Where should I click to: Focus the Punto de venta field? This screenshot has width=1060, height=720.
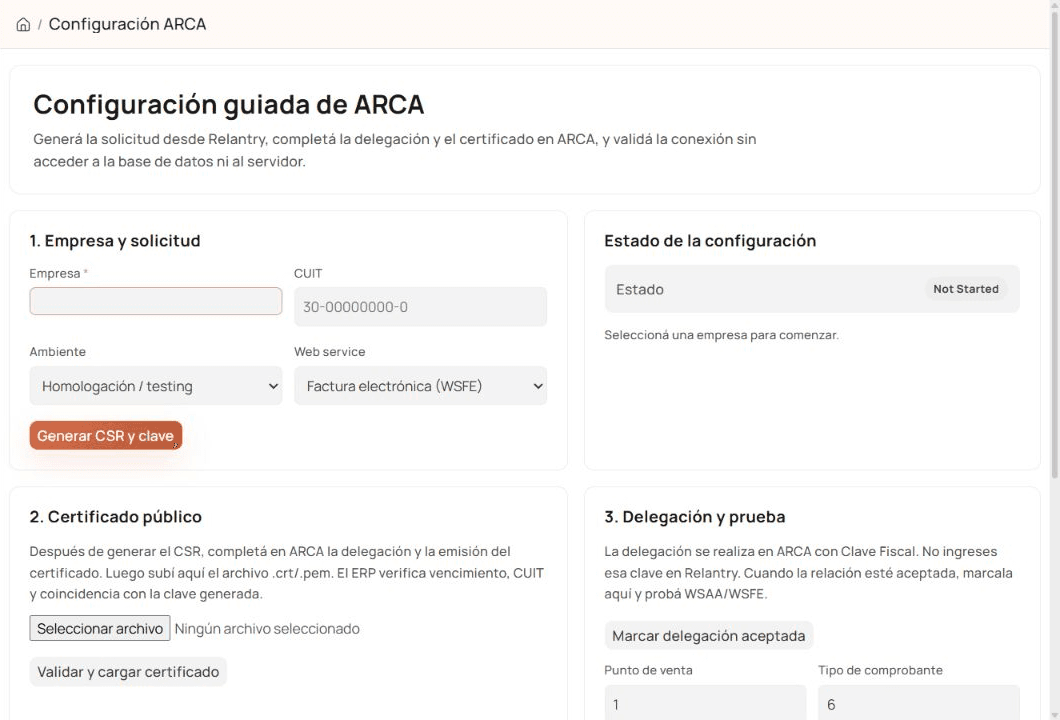pos(705,703)
